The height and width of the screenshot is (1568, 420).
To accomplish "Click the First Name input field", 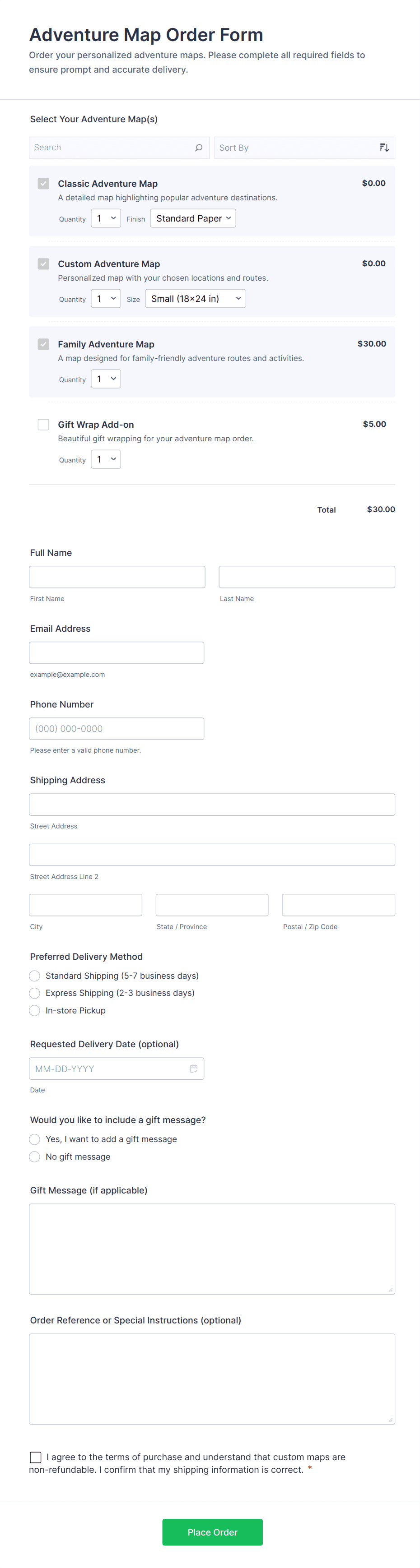I will click(x=117, y=576).
